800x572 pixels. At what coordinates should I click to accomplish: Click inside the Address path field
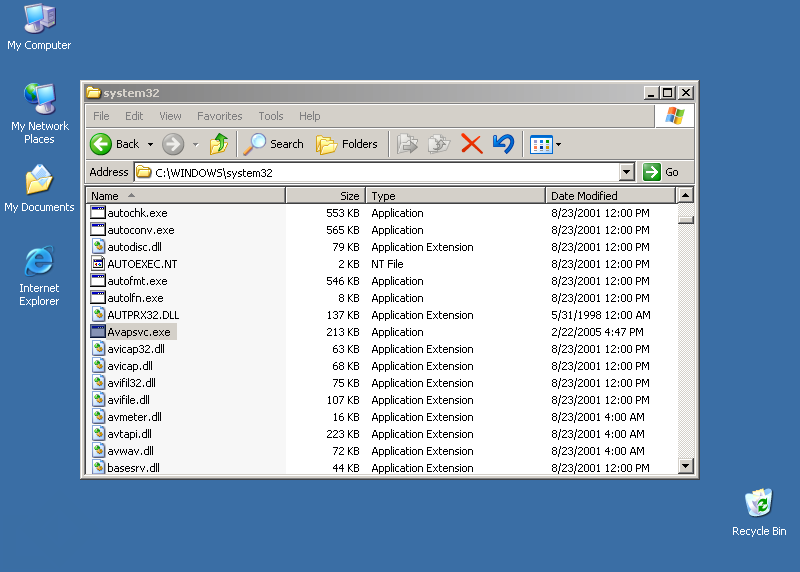click(x=380, y=172)
